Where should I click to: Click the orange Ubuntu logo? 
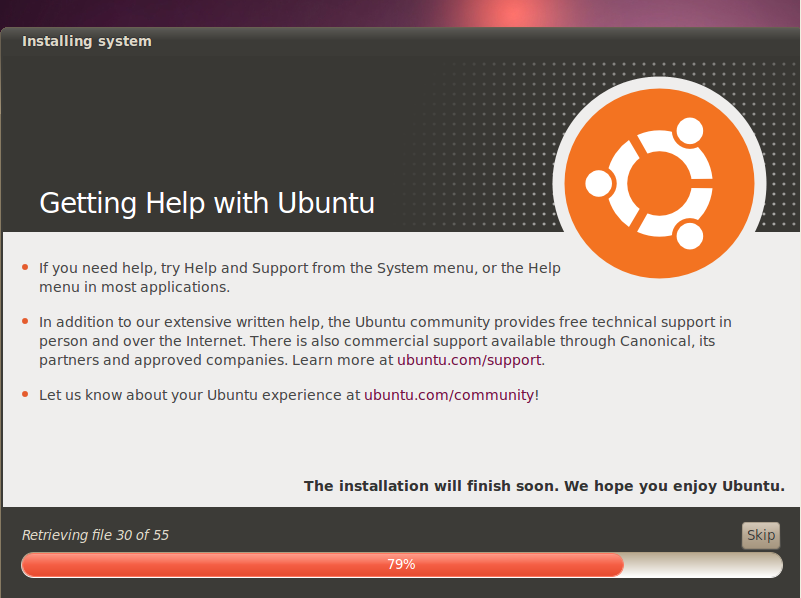click(x=659, y=183)
